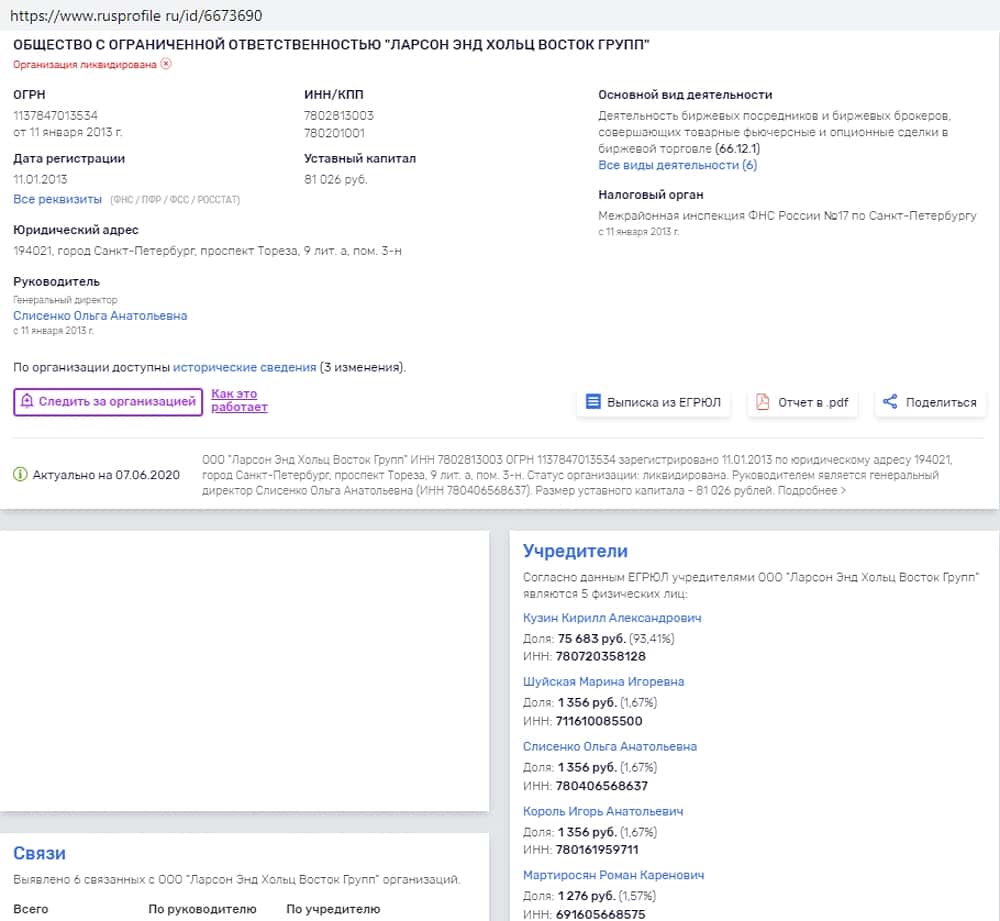Open Все реквизиты link

(57, 200)
